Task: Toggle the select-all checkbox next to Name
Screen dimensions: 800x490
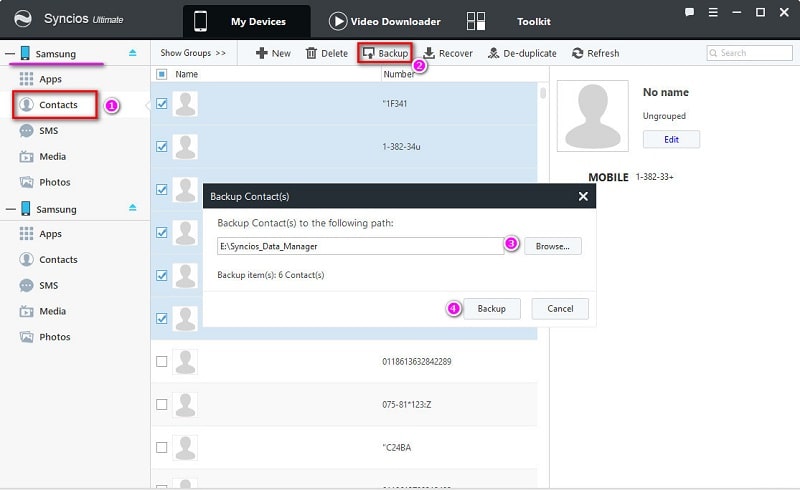Action: pos(161,75)
